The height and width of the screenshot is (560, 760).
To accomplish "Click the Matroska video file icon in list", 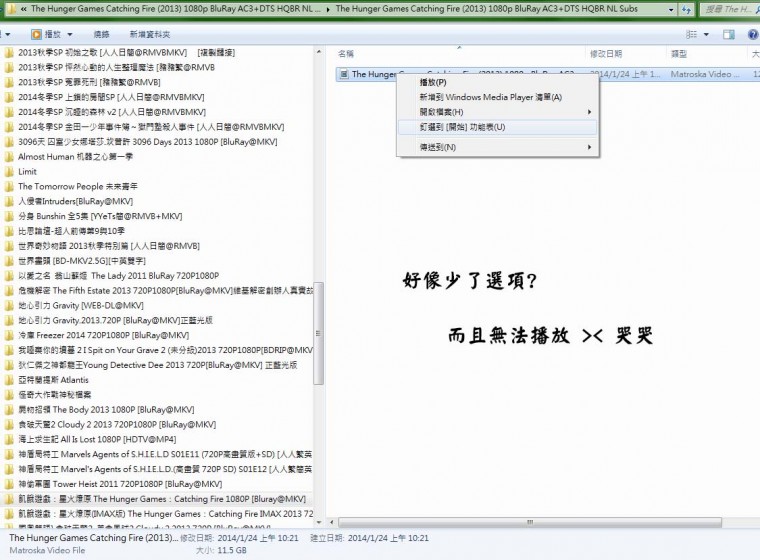I will click(x=344, y=74).
